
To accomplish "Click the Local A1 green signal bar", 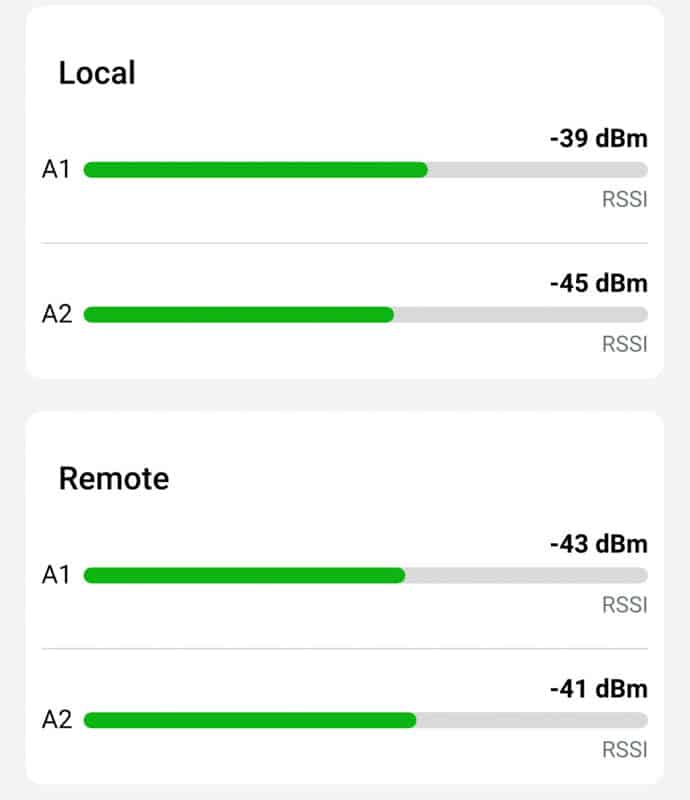I will [256, 170].
